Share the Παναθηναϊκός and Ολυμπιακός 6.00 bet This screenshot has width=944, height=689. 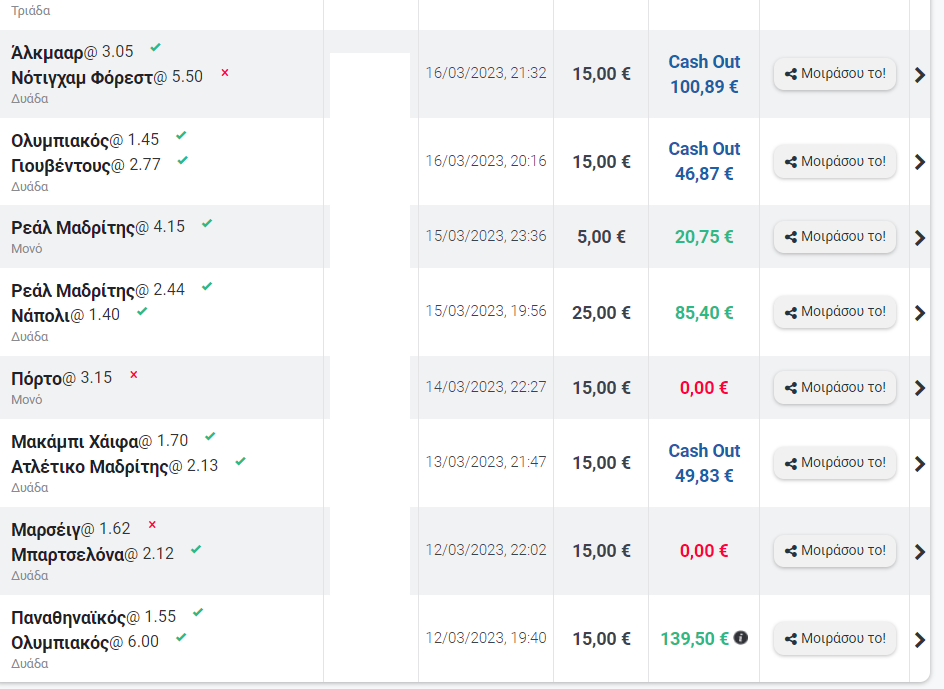(x=834, y=639)
